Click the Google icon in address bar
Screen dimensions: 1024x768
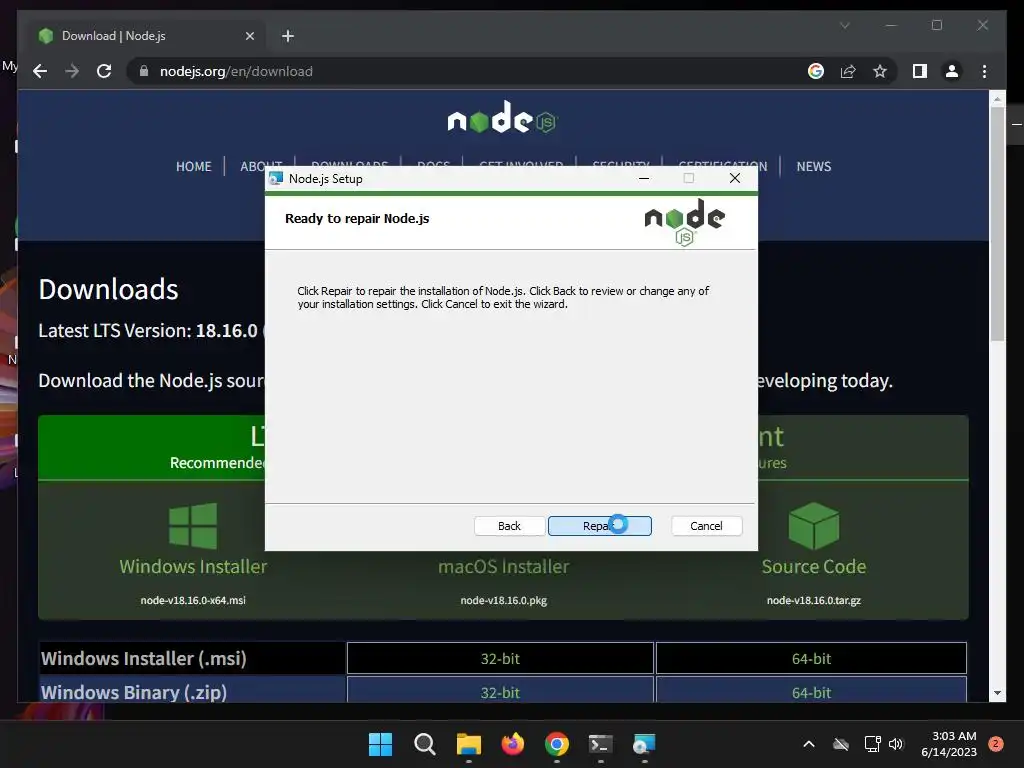pos(816,71)
